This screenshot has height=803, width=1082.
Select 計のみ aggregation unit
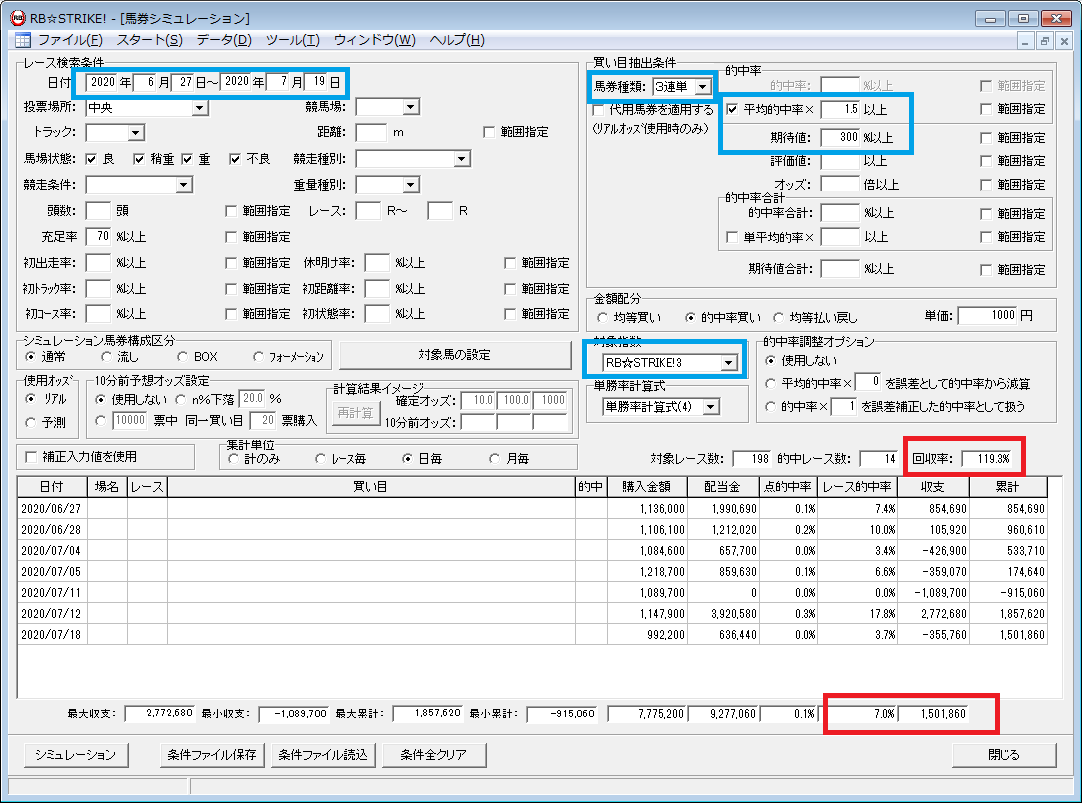pyautogui.click(x=233, y=459)
